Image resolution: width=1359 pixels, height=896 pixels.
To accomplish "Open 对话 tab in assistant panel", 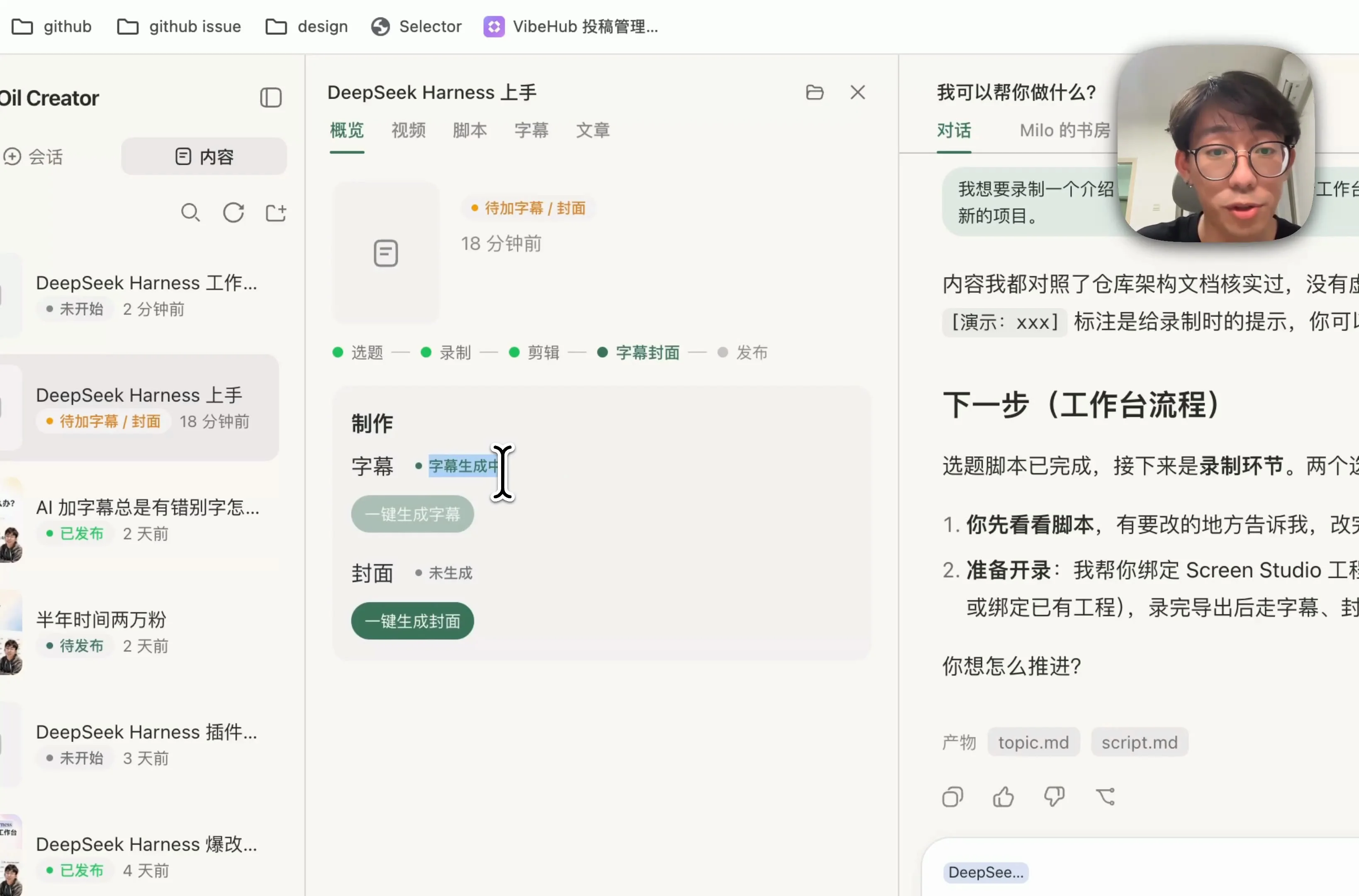I will (954, 130).
